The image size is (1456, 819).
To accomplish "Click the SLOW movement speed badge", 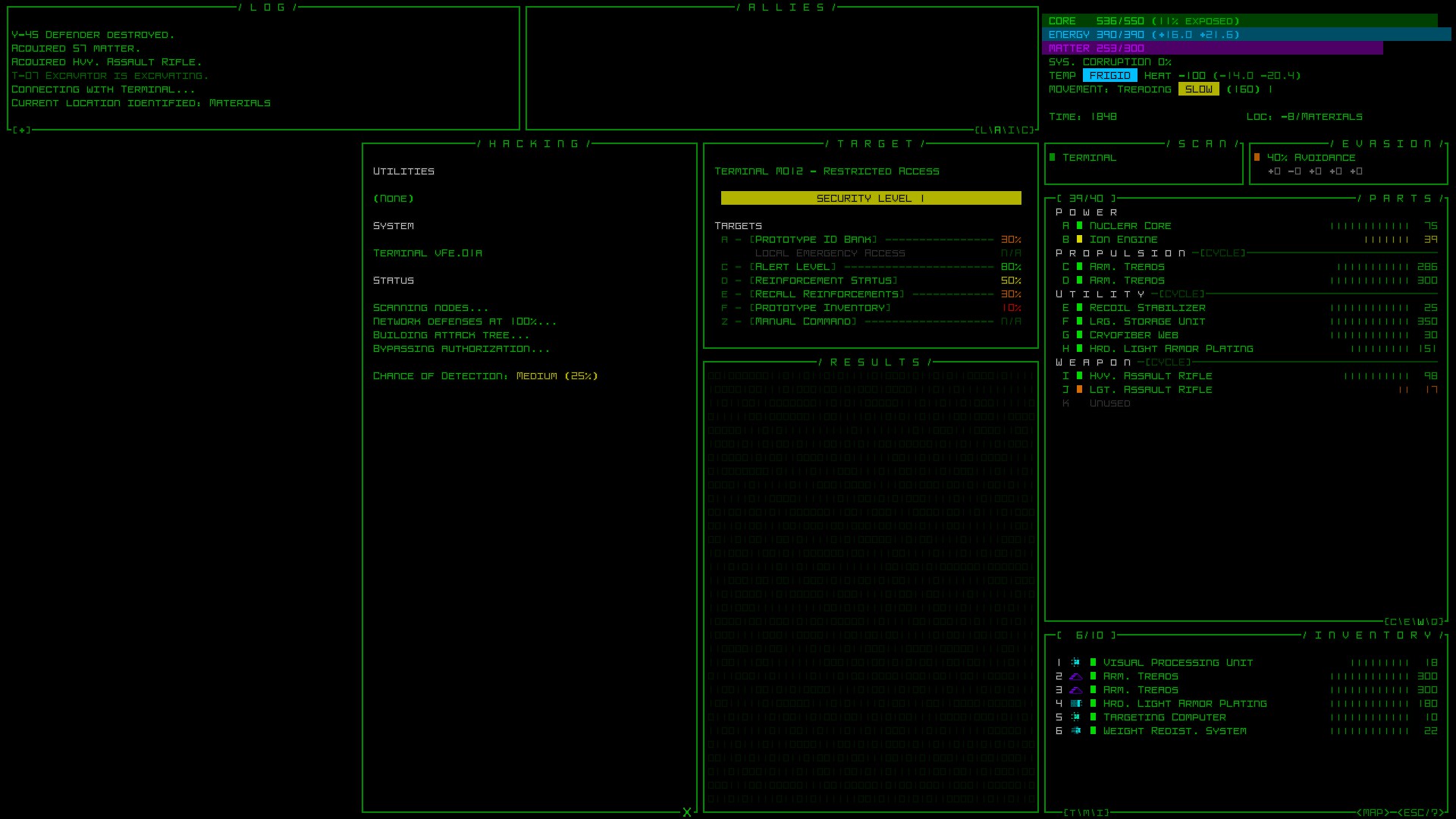I will [1199, 89].
